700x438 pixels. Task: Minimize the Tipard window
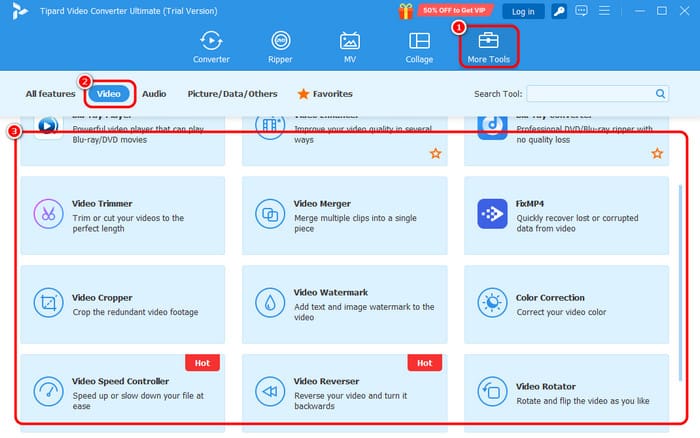pyautogui.click(x=640, y=11)
